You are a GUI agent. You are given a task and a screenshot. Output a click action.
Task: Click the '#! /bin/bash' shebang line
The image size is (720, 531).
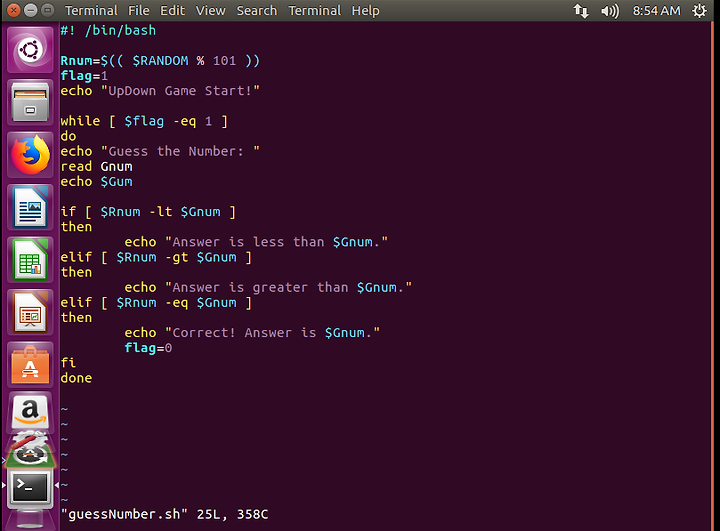(108, 30)
